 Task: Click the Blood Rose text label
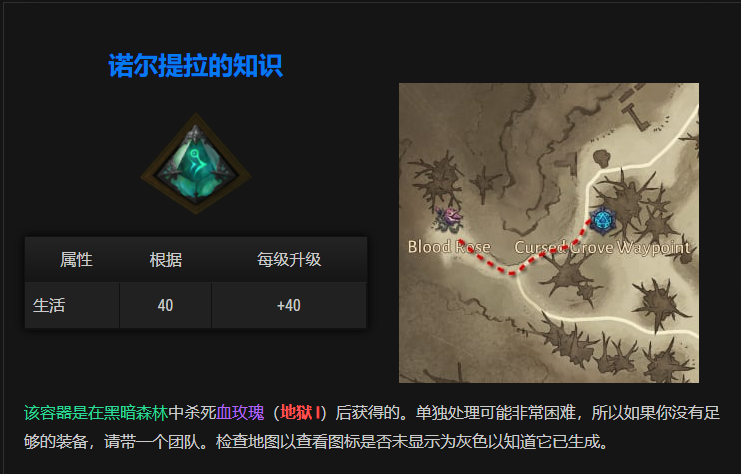pyautogui.click(x=449, y=247)
